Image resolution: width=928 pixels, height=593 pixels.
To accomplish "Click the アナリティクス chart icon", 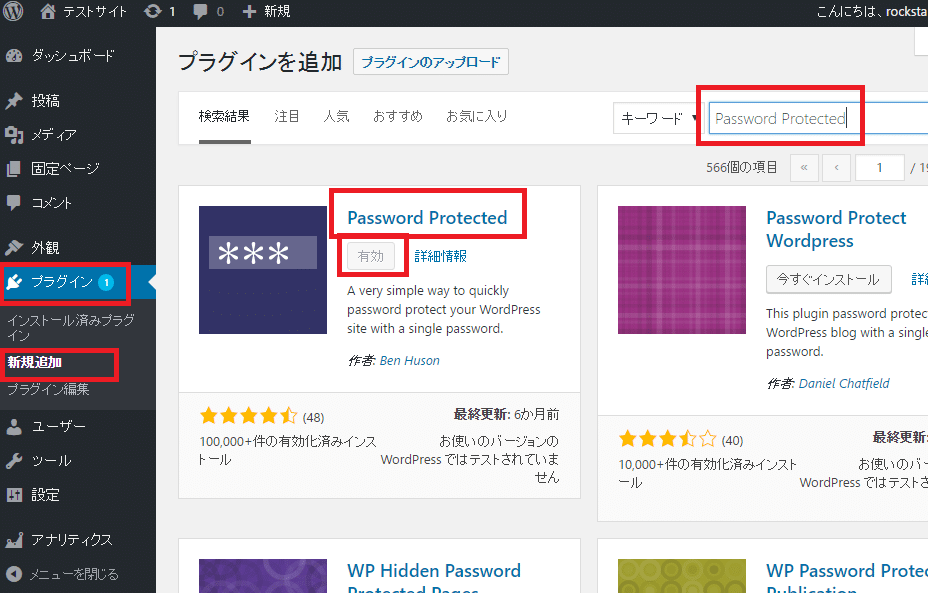I will [x=14, y=540].
